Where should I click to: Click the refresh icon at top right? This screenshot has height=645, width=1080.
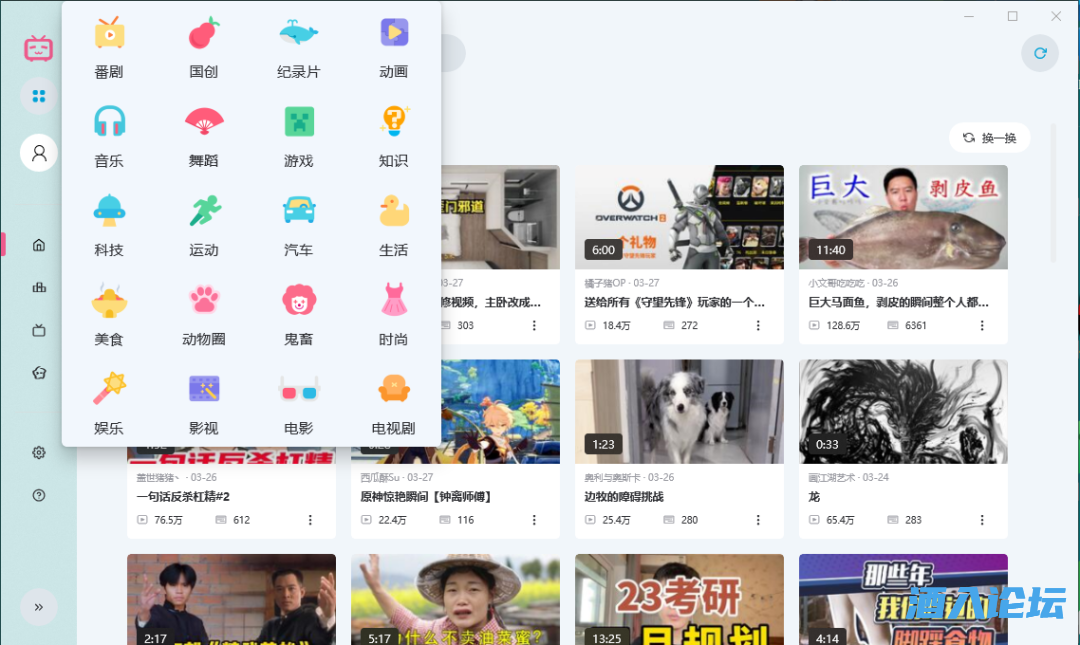coord(1040,53)
